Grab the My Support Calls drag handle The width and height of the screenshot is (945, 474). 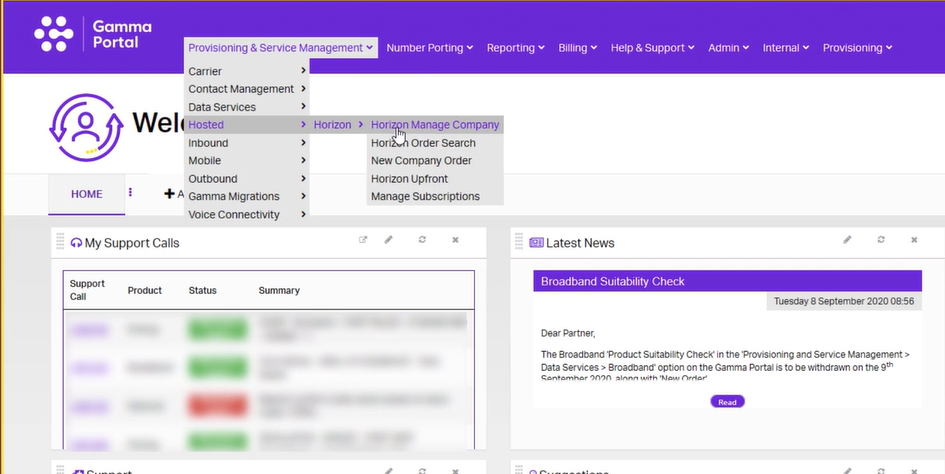[x=60, y=241]
